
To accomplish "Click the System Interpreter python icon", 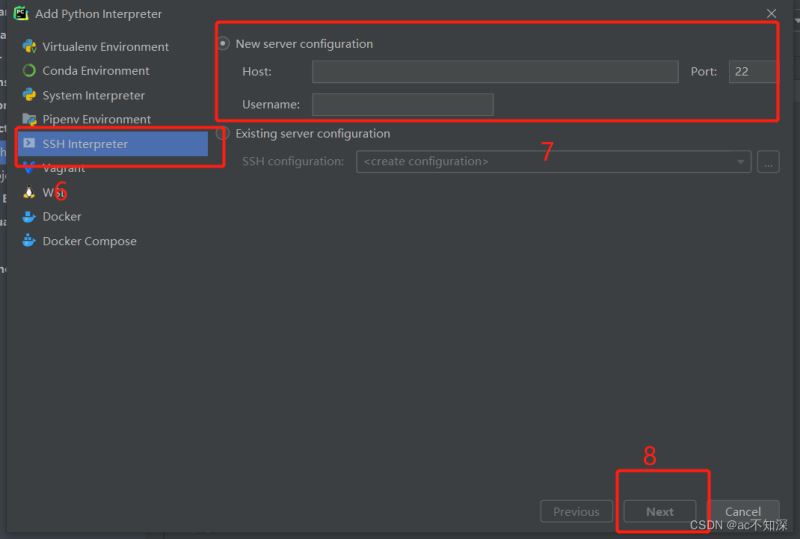I will pos(29,95).
